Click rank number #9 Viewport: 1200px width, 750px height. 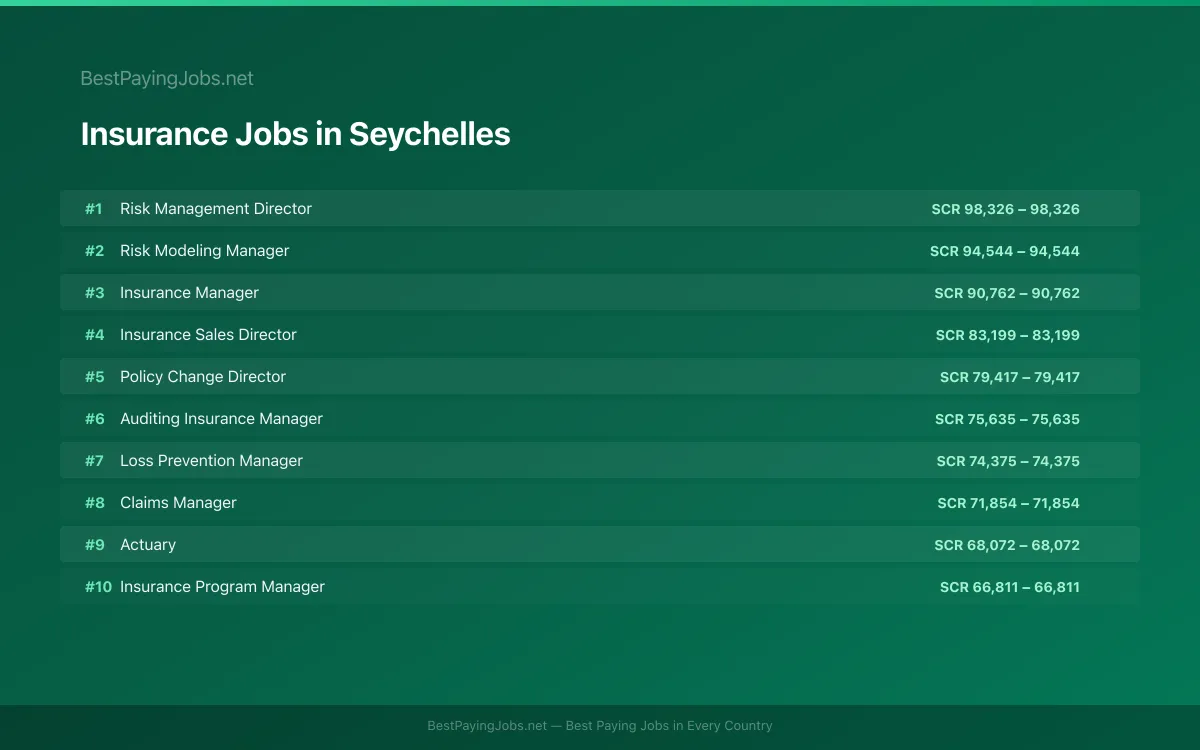tap(94, 545)
